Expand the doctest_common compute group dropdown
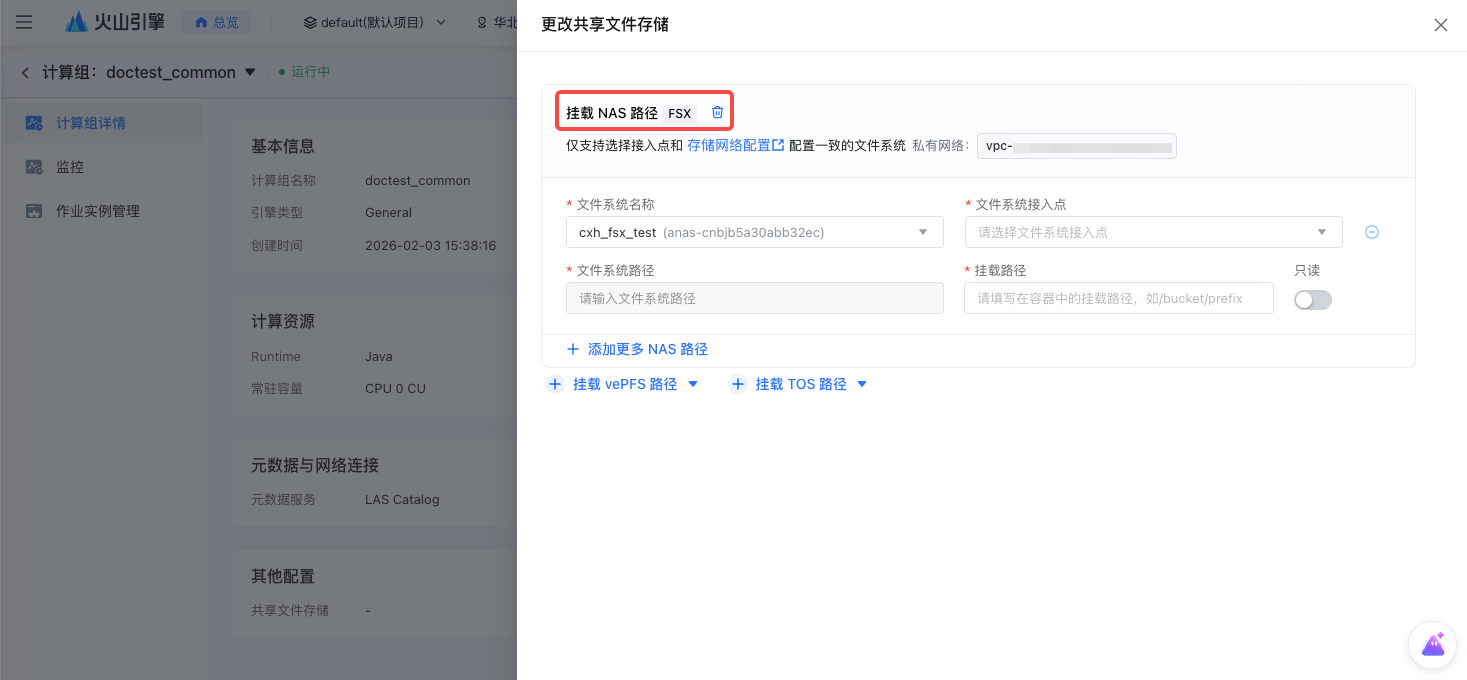This screenshot has width=1467, height=680. (x=250, y=72)
